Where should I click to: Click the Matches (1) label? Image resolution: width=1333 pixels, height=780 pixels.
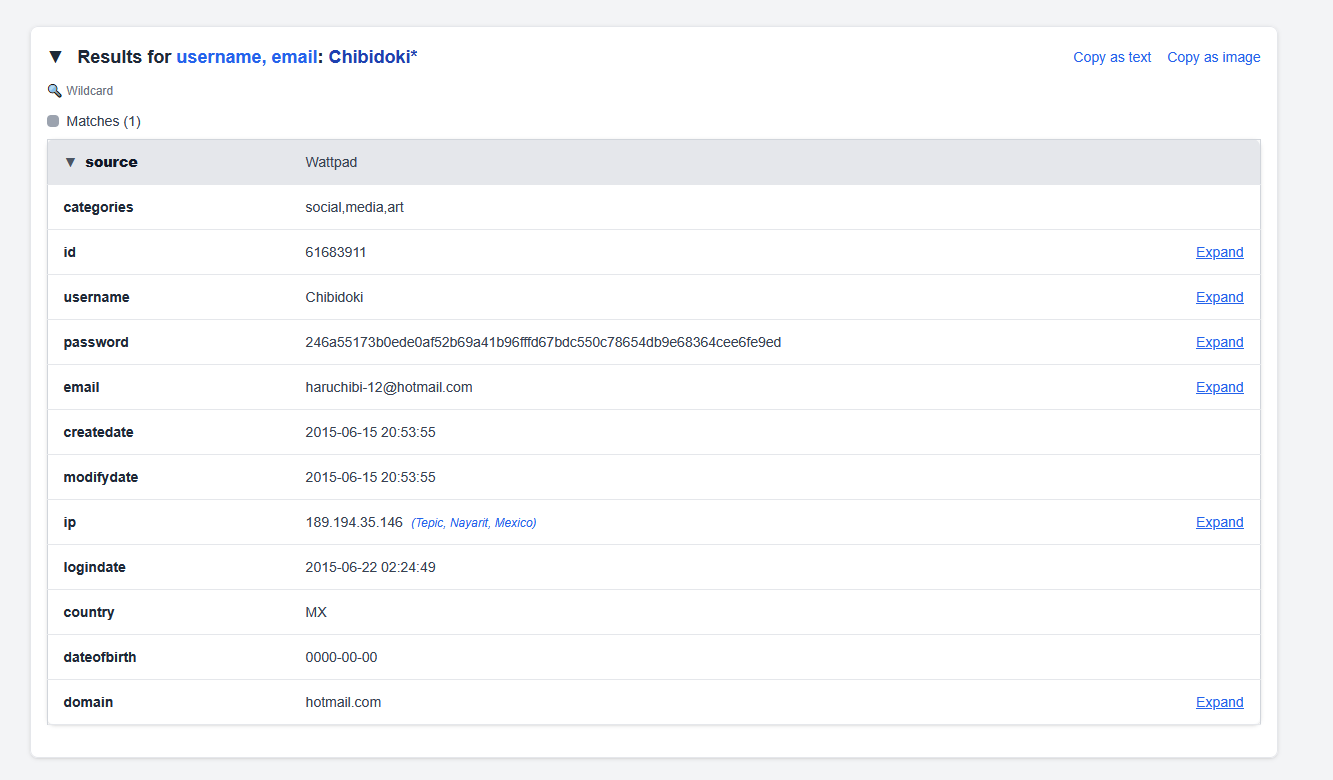[103, 121]
